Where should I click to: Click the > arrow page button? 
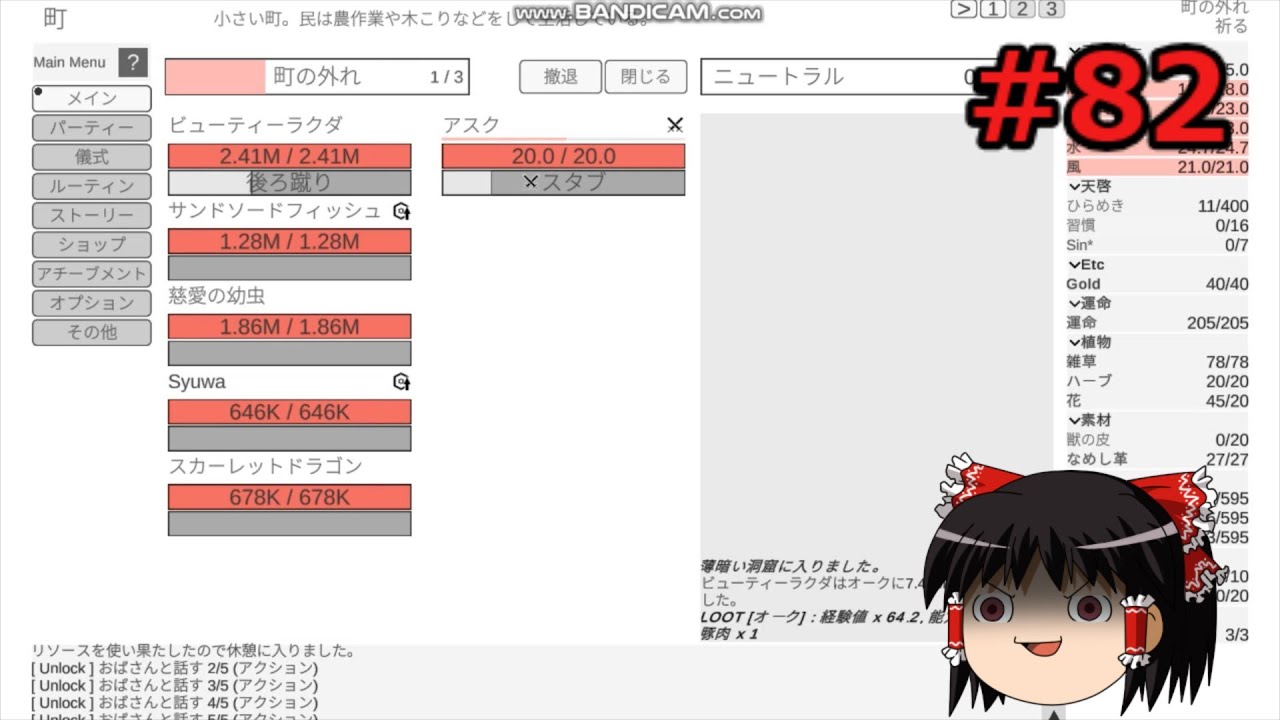click(963, 9)
